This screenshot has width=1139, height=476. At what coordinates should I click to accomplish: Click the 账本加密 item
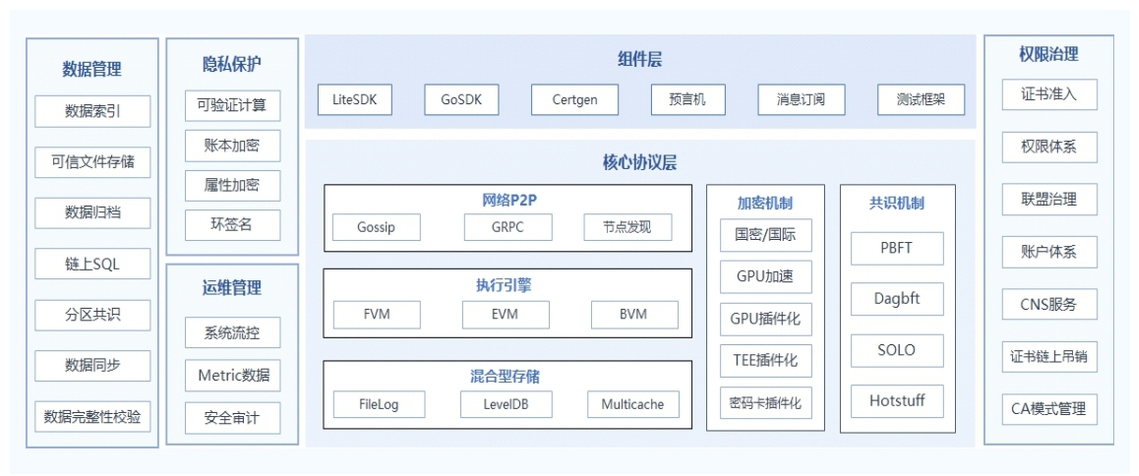click(232, 145)
